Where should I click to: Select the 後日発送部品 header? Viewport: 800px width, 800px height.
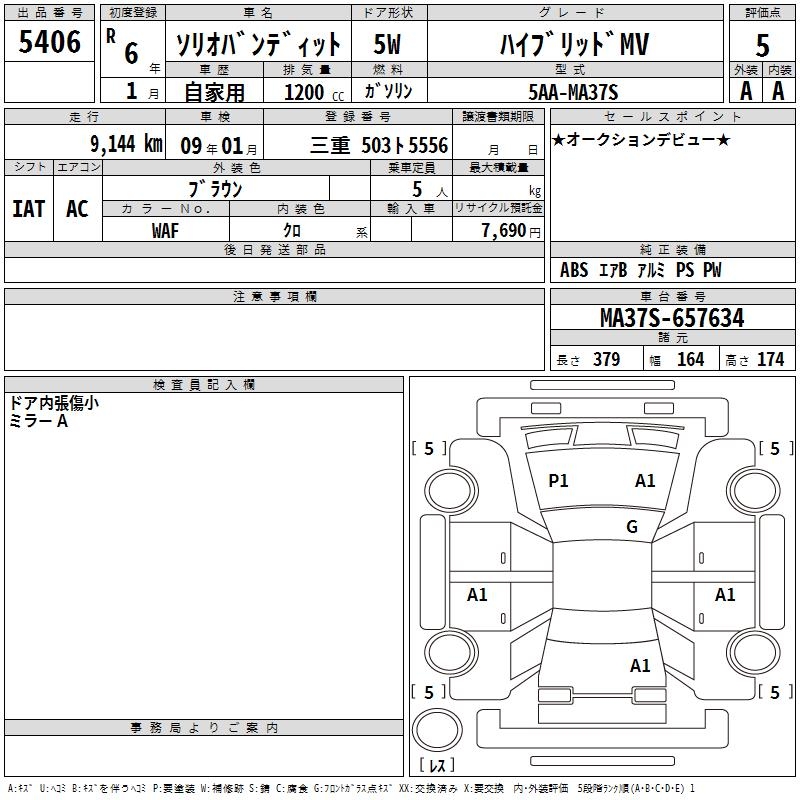[274, 249]
